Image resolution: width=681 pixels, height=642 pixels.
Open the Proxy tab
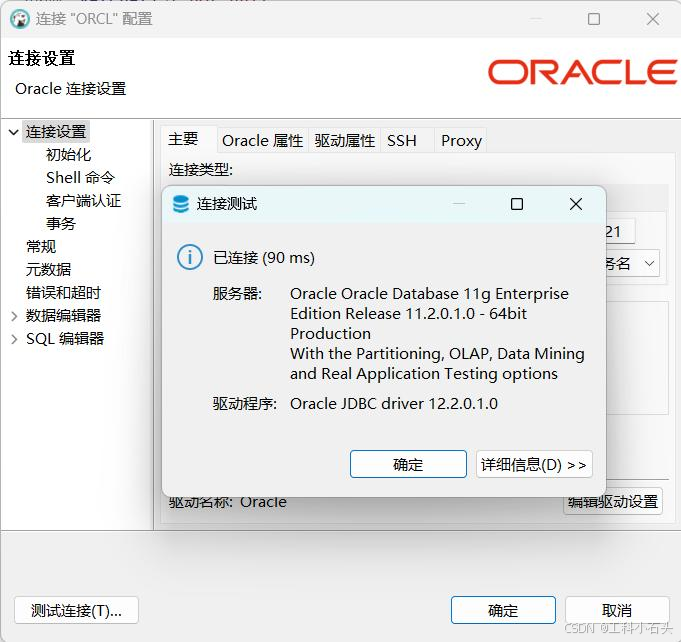[461, 141]
